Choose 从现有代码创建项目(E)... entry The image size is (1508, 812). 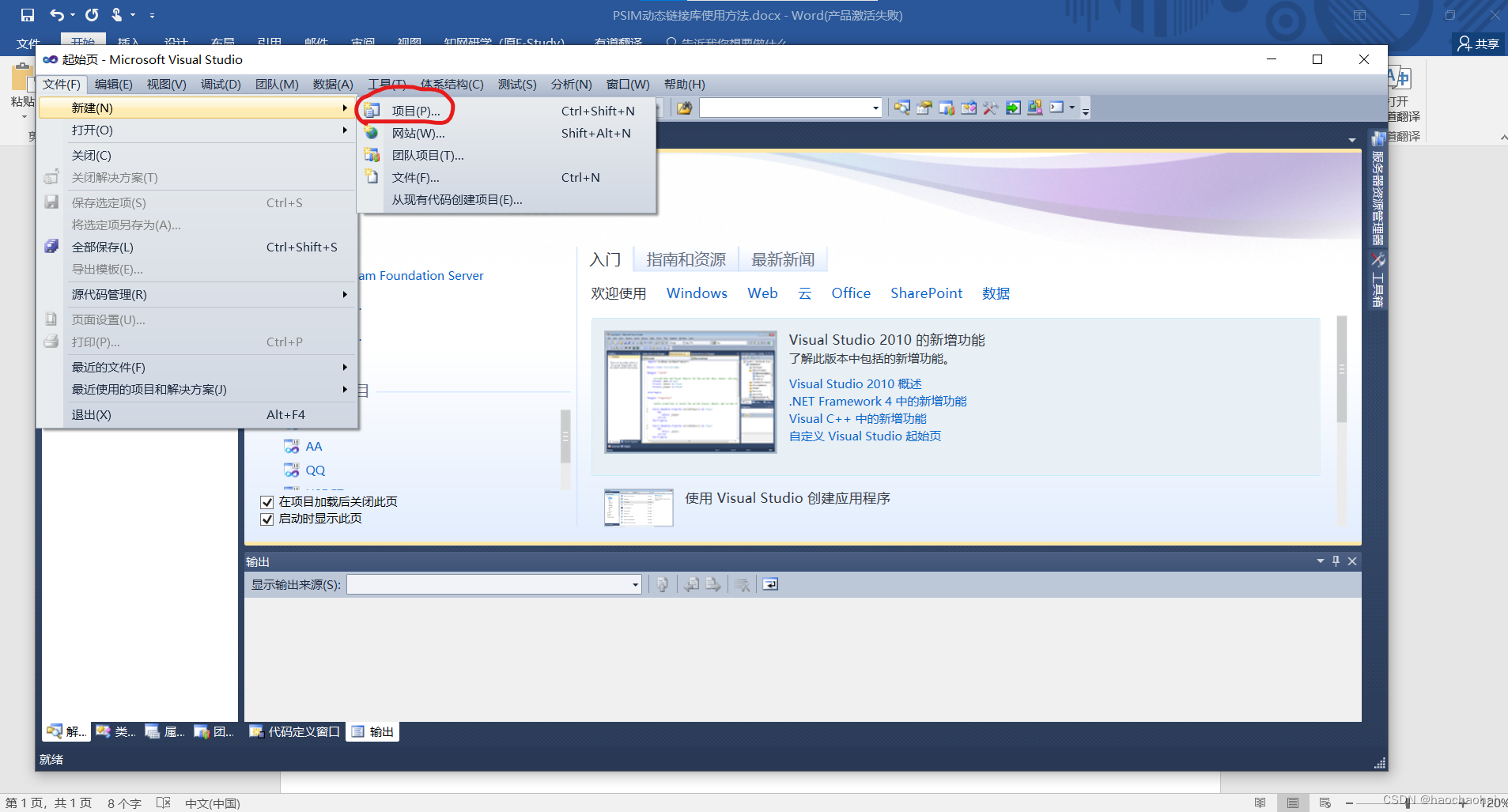click(506, 199)
